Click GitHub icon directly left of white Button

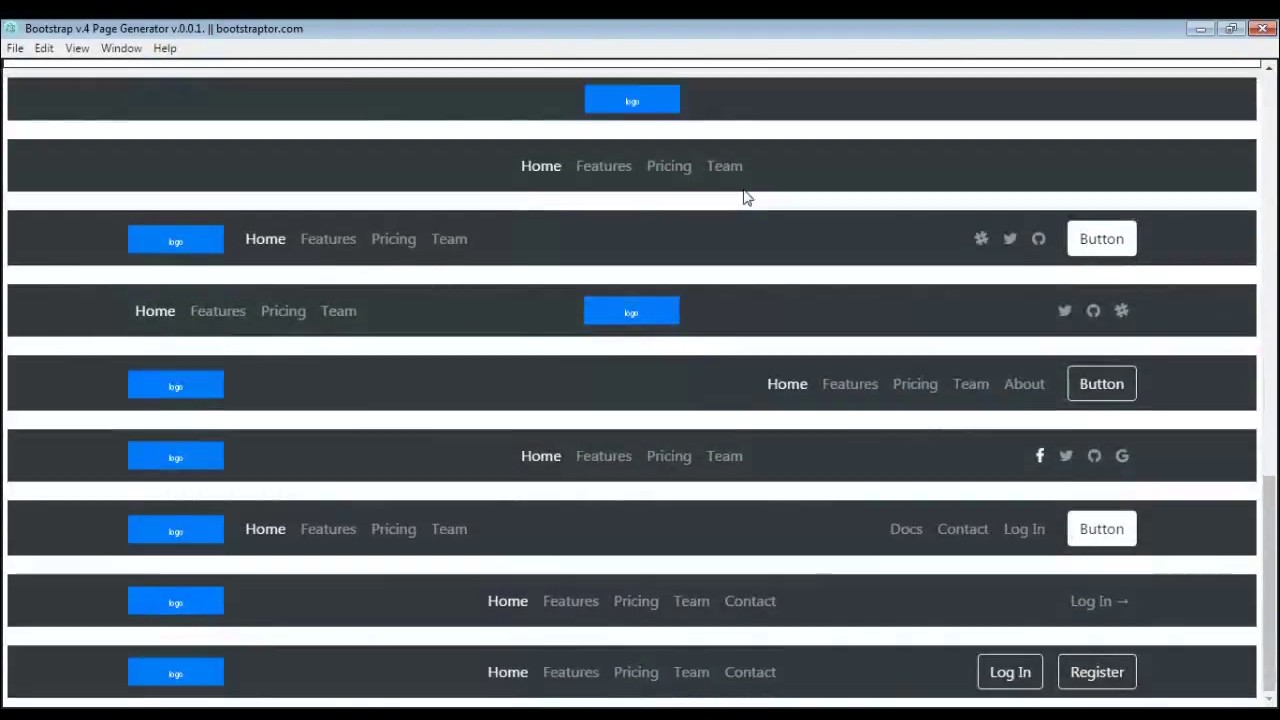[x=1038, y=239]
